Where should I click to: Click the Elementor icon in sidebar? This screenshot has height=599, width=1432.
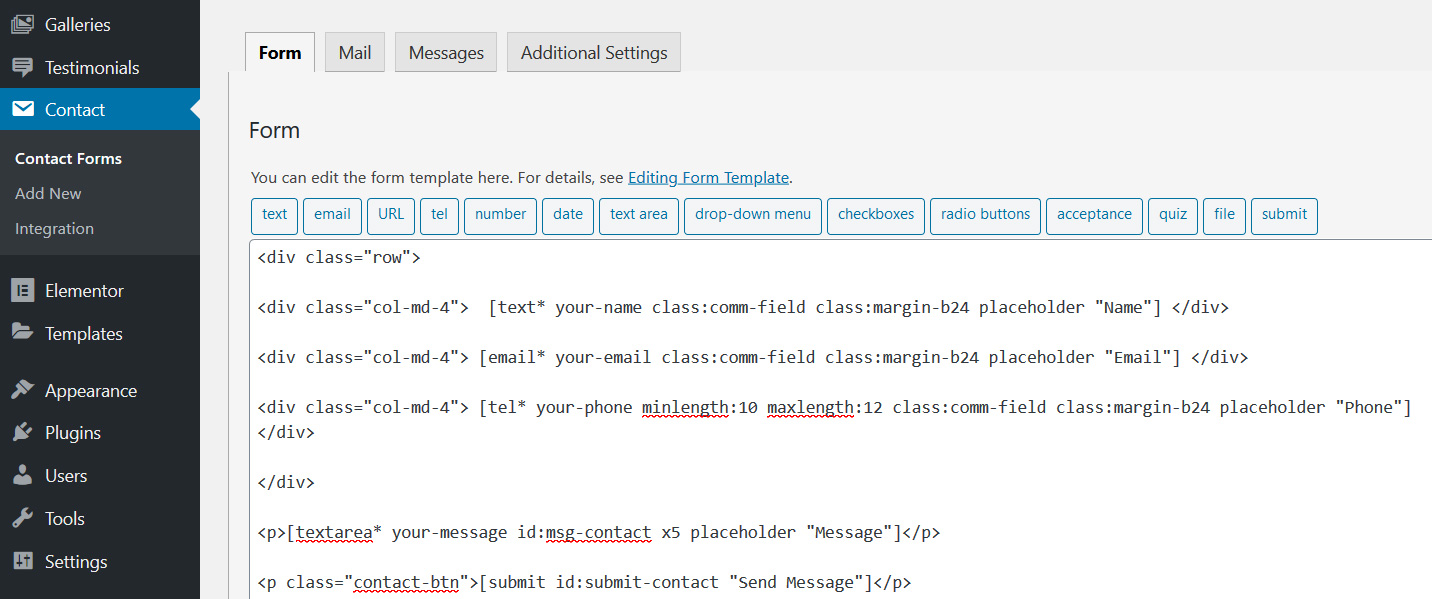(22, 291)
